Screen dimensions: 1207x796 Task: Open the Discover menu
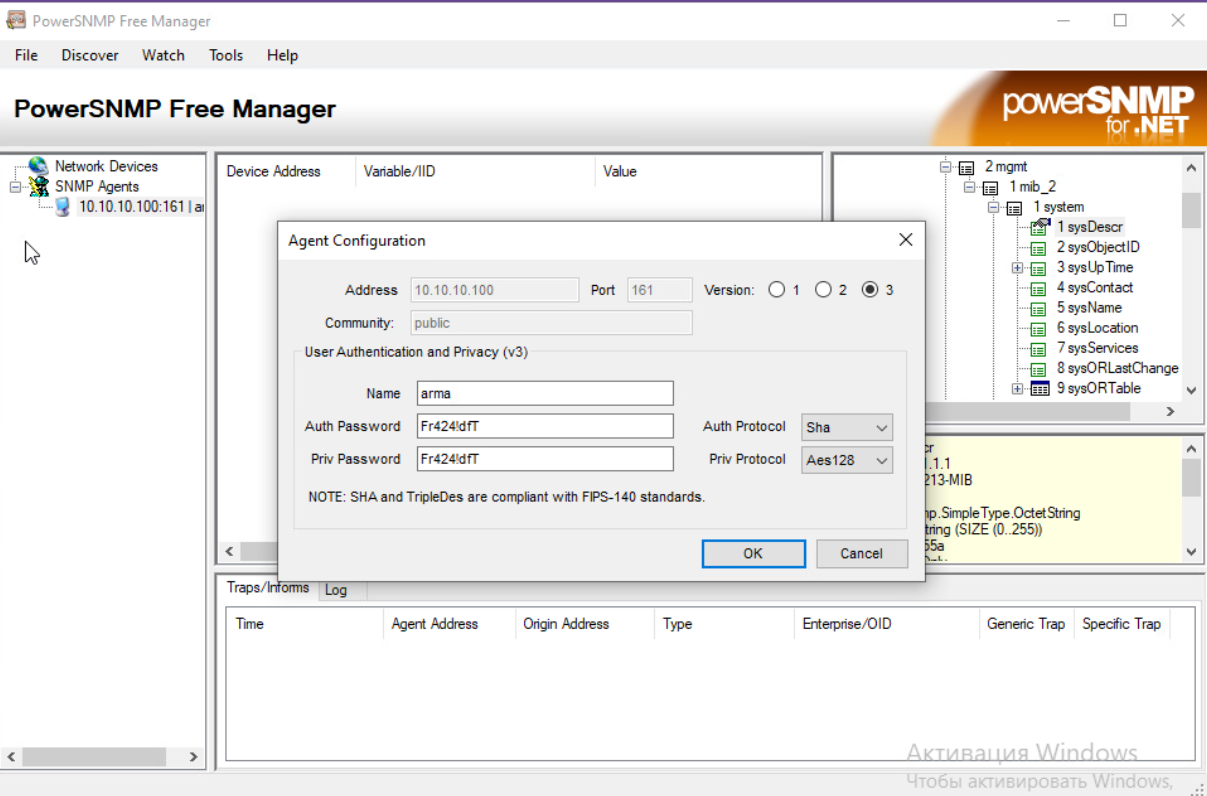tap(90, 55)
